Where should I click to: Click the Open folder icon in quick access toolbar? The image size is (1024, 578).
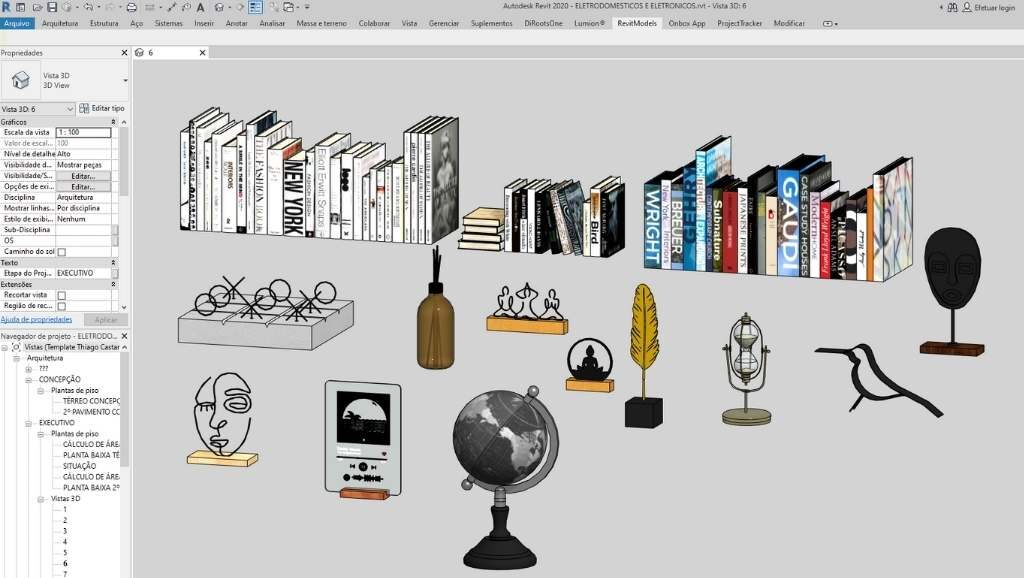pyautogui.click(x=38, y=7)
